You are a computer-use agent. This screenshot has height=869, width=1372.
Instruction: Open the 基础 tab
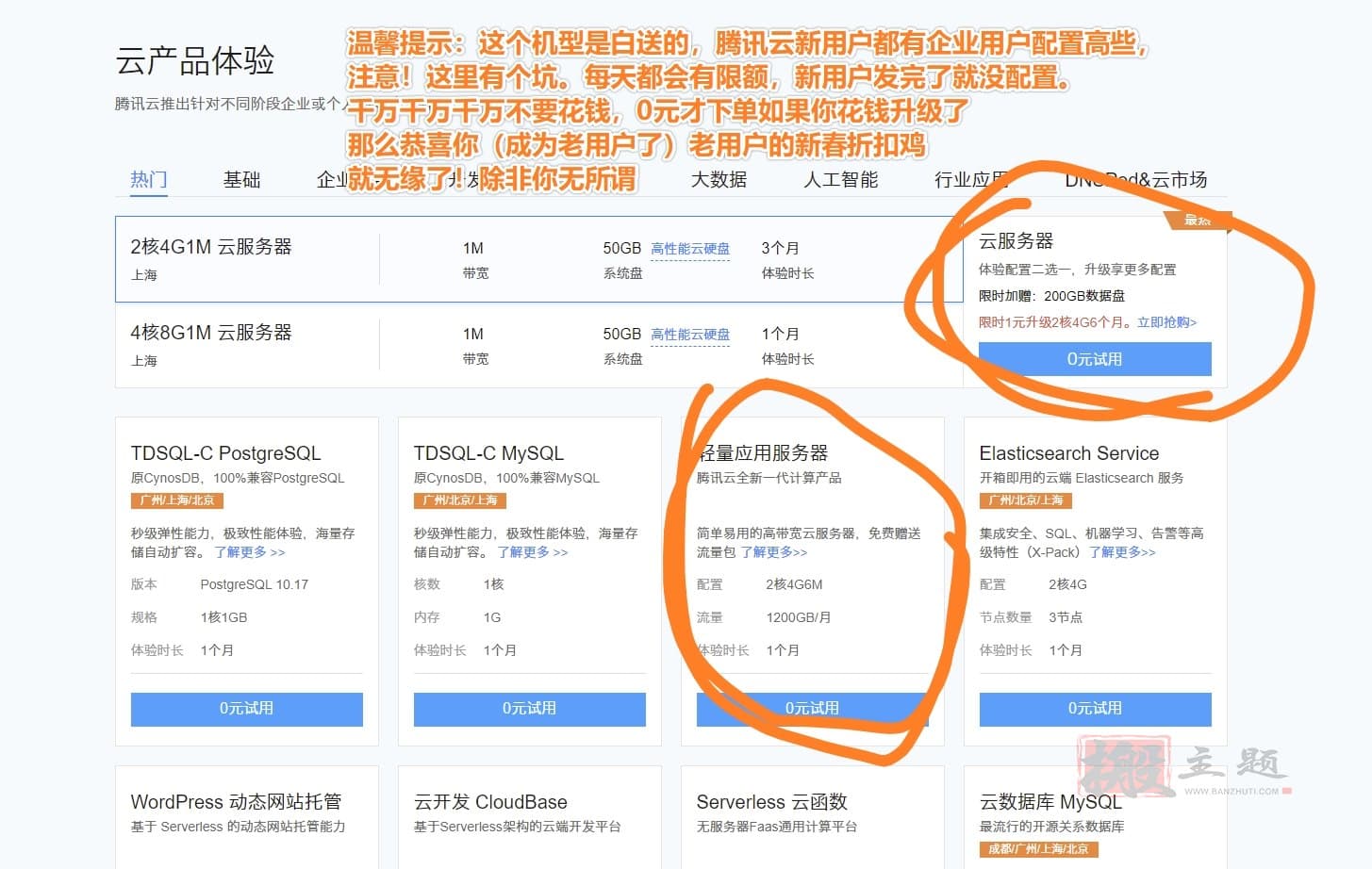(x=241, y=179)
